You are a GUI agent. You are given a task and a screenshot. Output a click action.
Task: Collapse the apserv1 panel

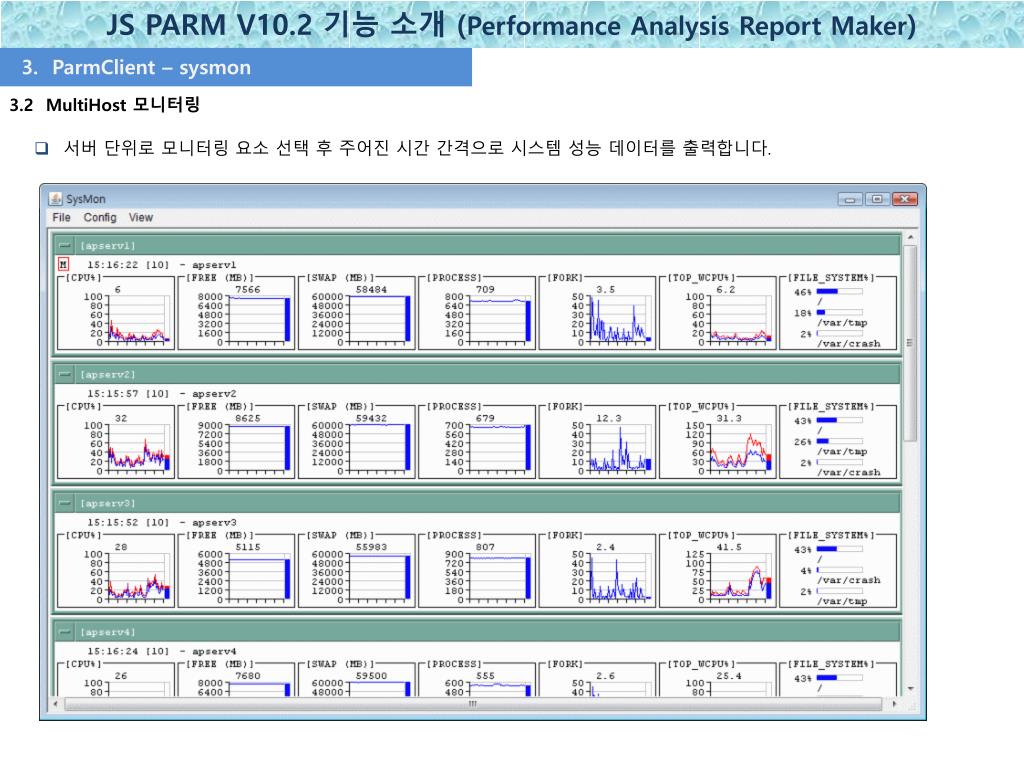(65, 246)
